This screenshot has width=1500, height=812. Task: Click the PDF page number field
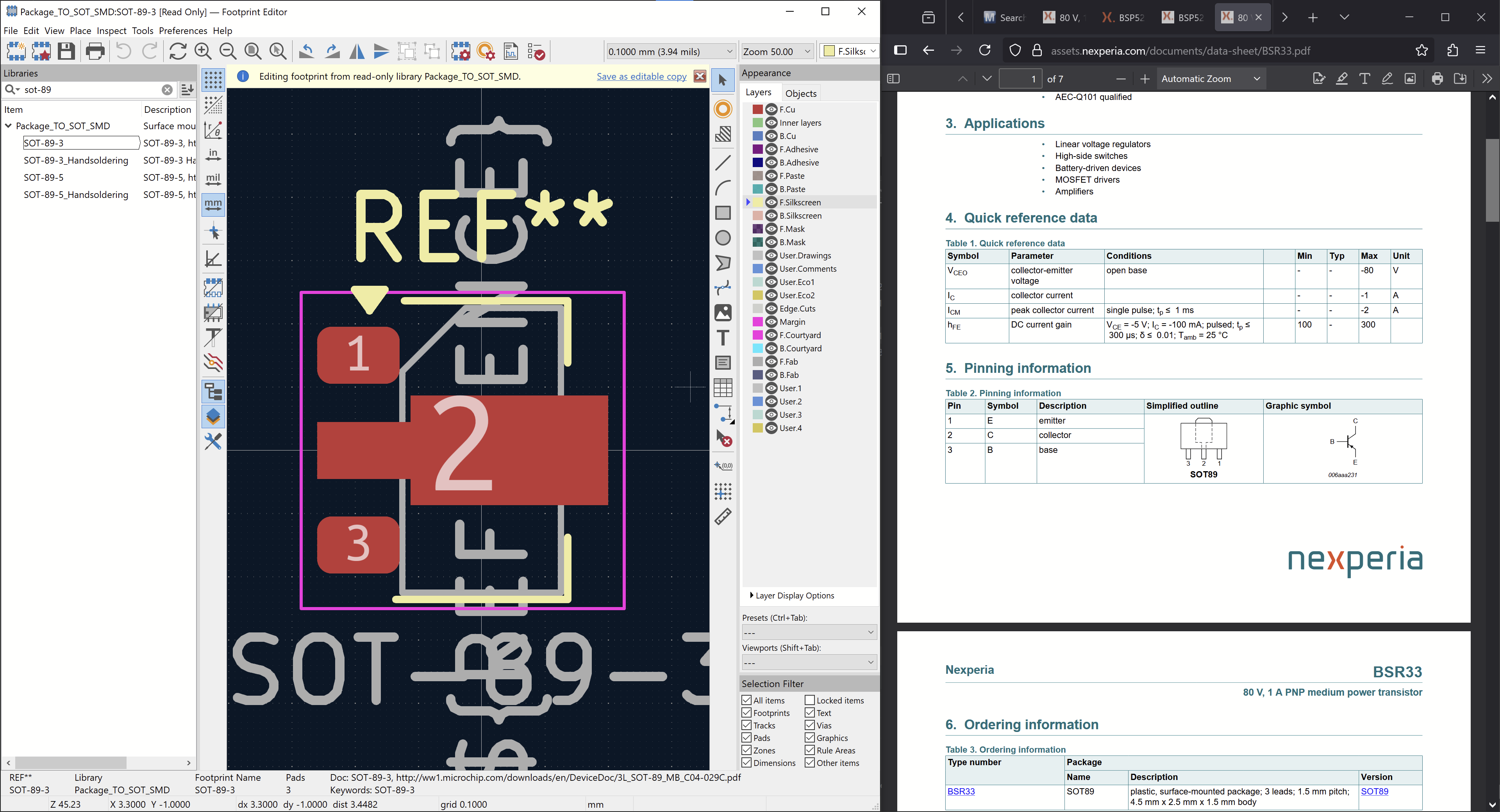[x=1020, y=78]
